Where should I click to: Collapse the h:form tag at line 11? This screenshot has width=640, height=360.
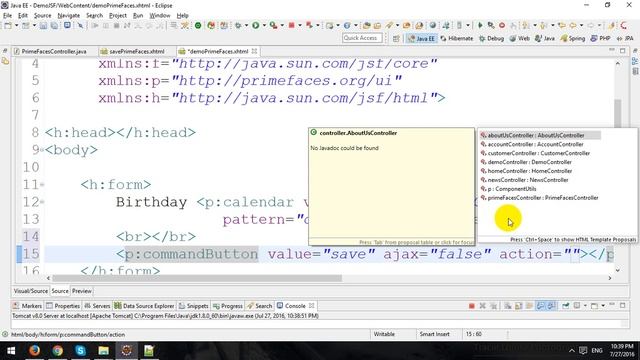click(x=42, y=185)
